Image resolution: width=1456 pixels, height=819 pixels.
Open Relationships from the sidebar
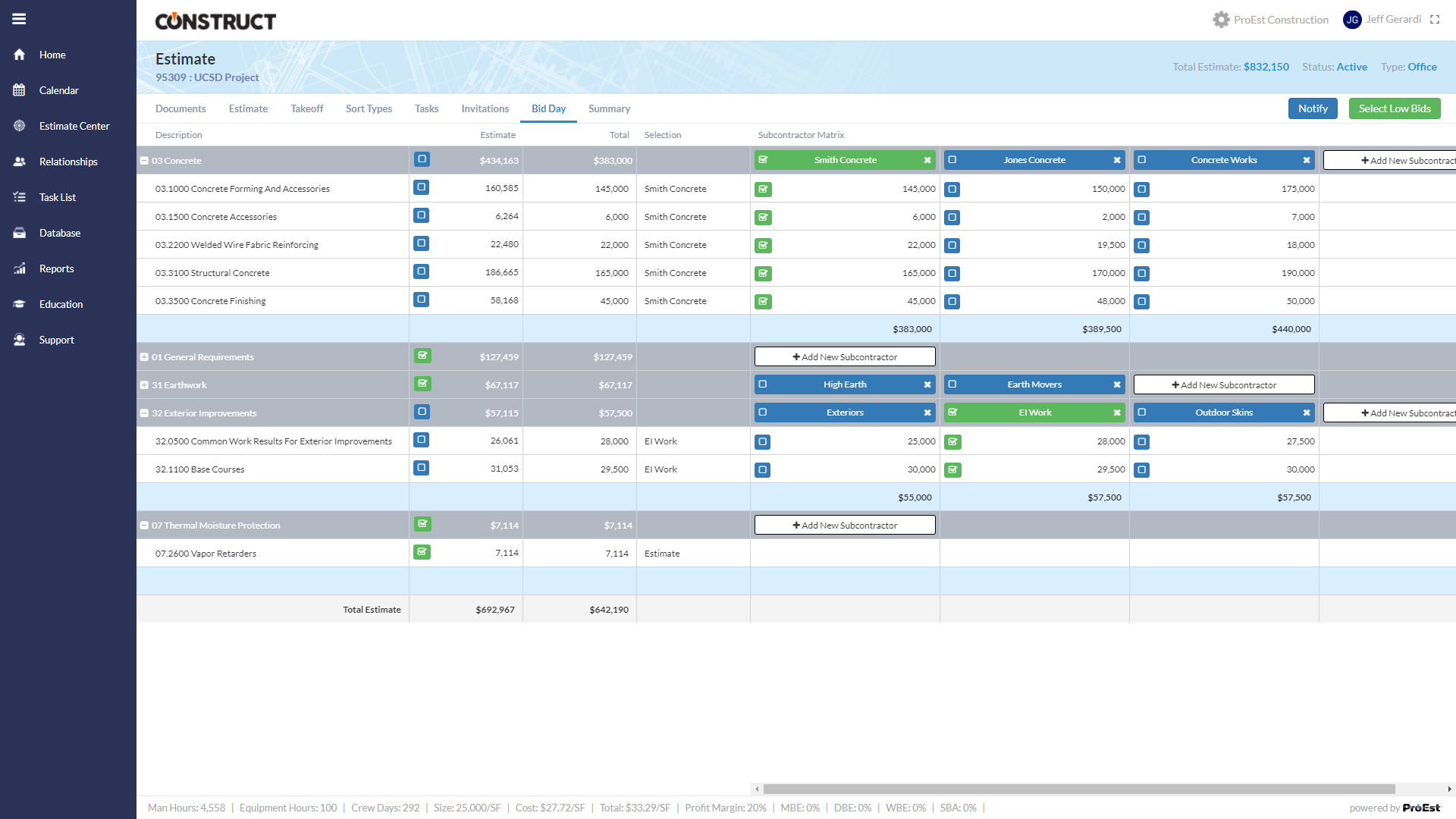point(67,162)
